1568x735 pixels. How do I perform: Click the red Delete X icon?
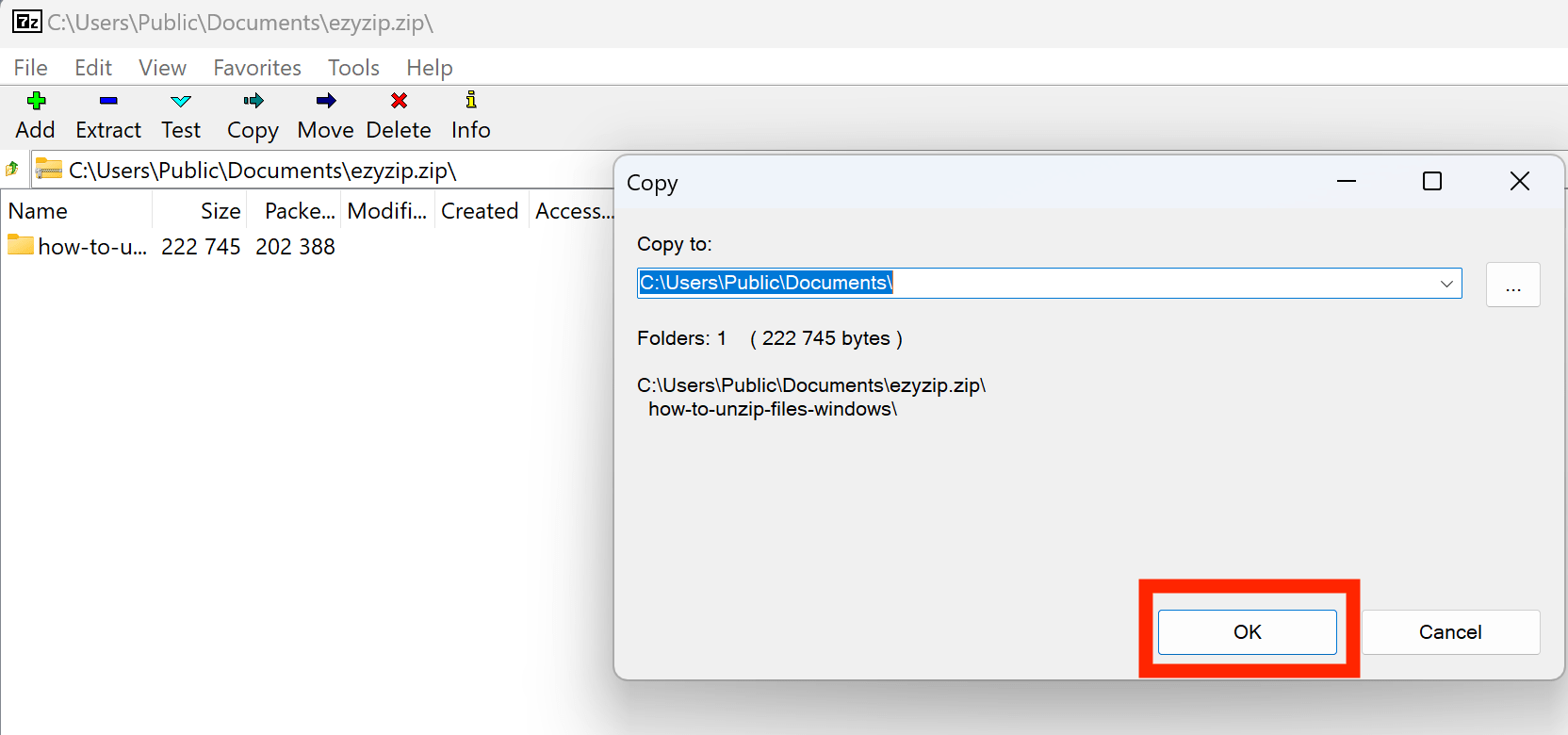(400, 101)
